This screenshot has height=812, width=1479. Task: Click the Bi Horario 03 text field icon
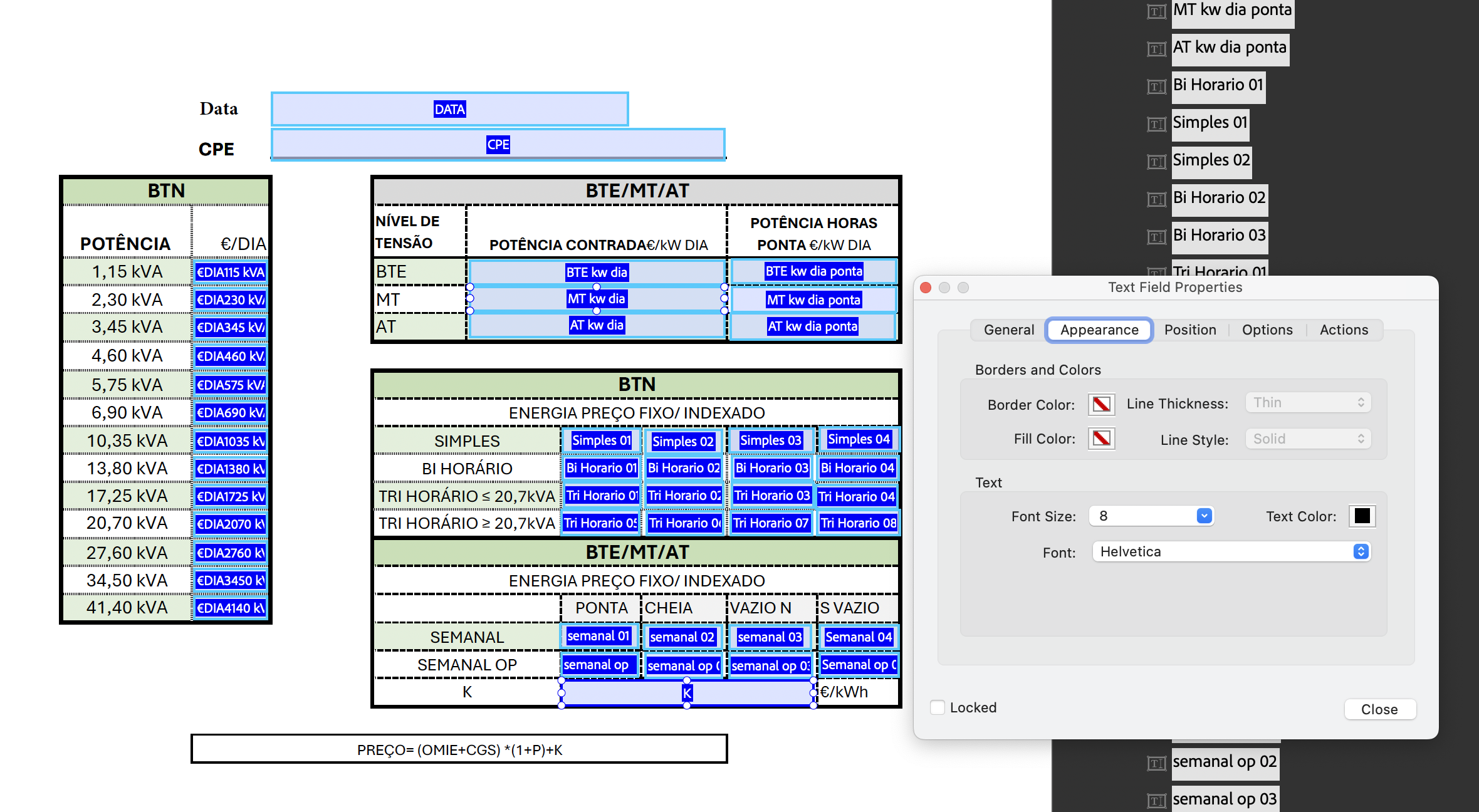[1156, 236]
